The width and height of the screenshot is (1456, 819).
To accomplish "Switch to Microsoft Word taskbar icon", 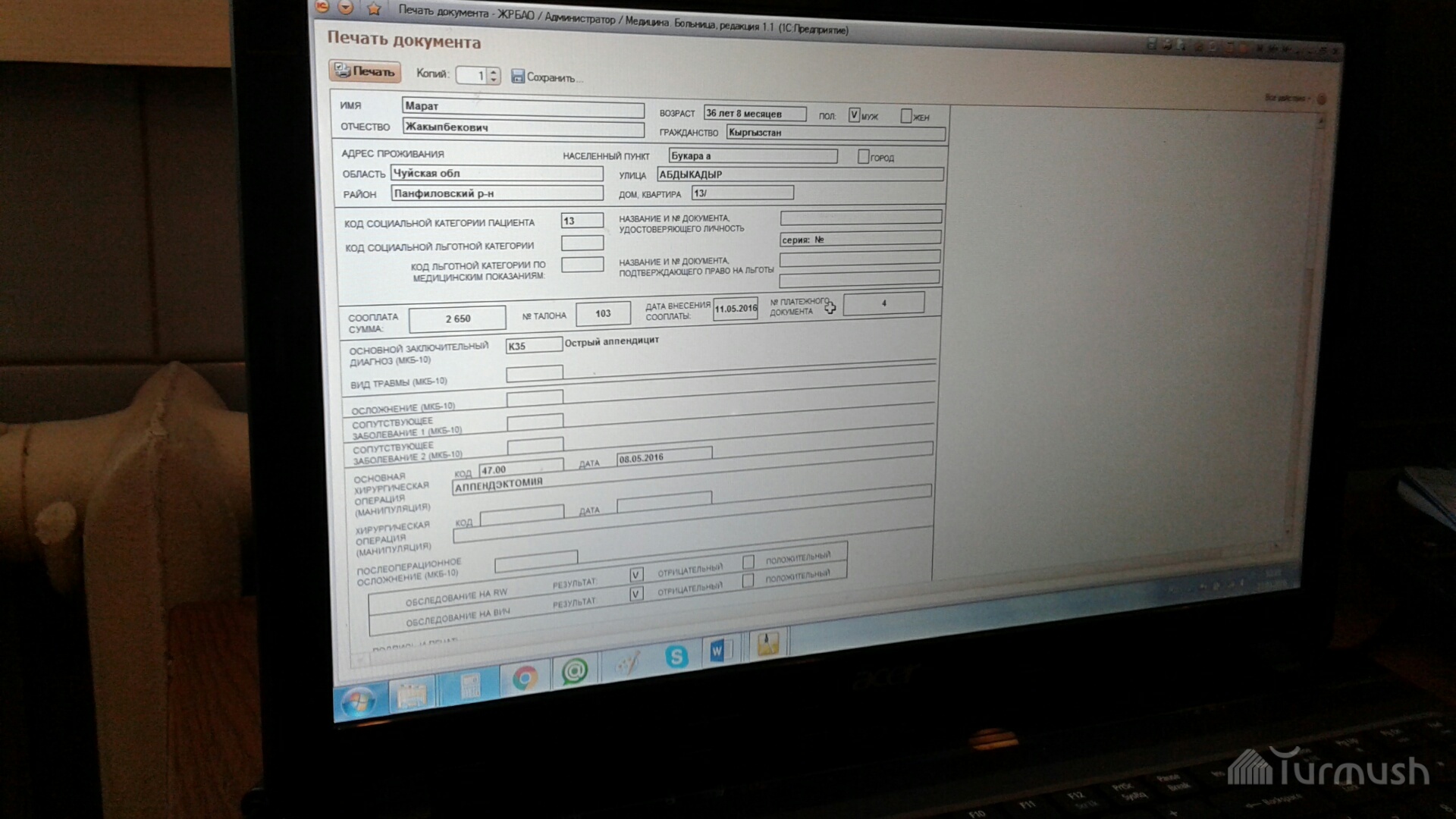I will tap(718, 651).
